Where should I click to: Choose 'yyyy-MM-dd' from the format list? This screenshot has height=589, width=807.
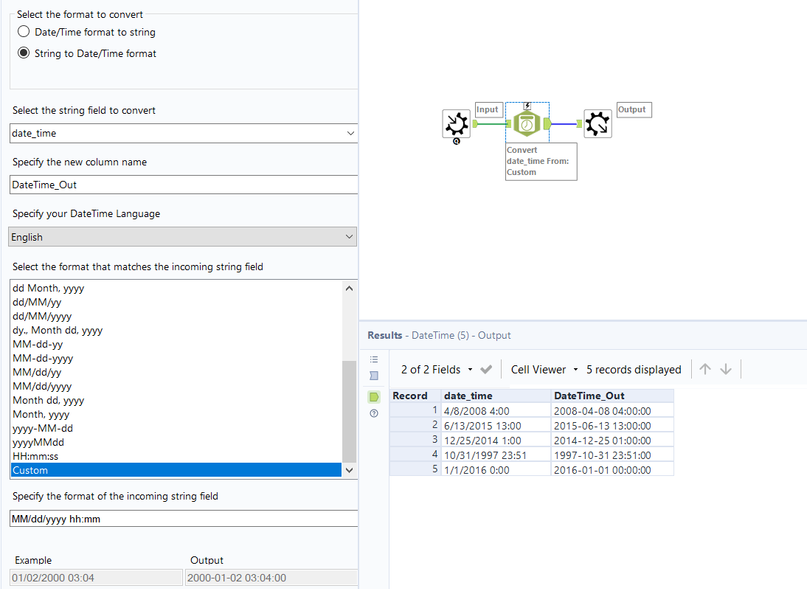tap(42, 428)
